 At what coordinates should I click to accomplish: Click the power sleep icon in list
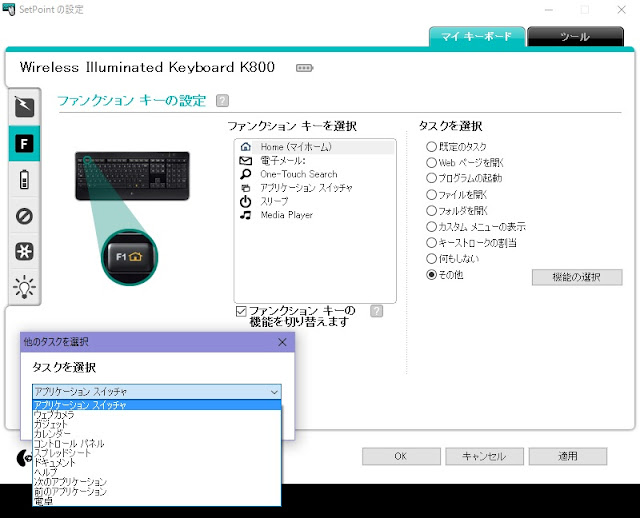coord(245,202)
